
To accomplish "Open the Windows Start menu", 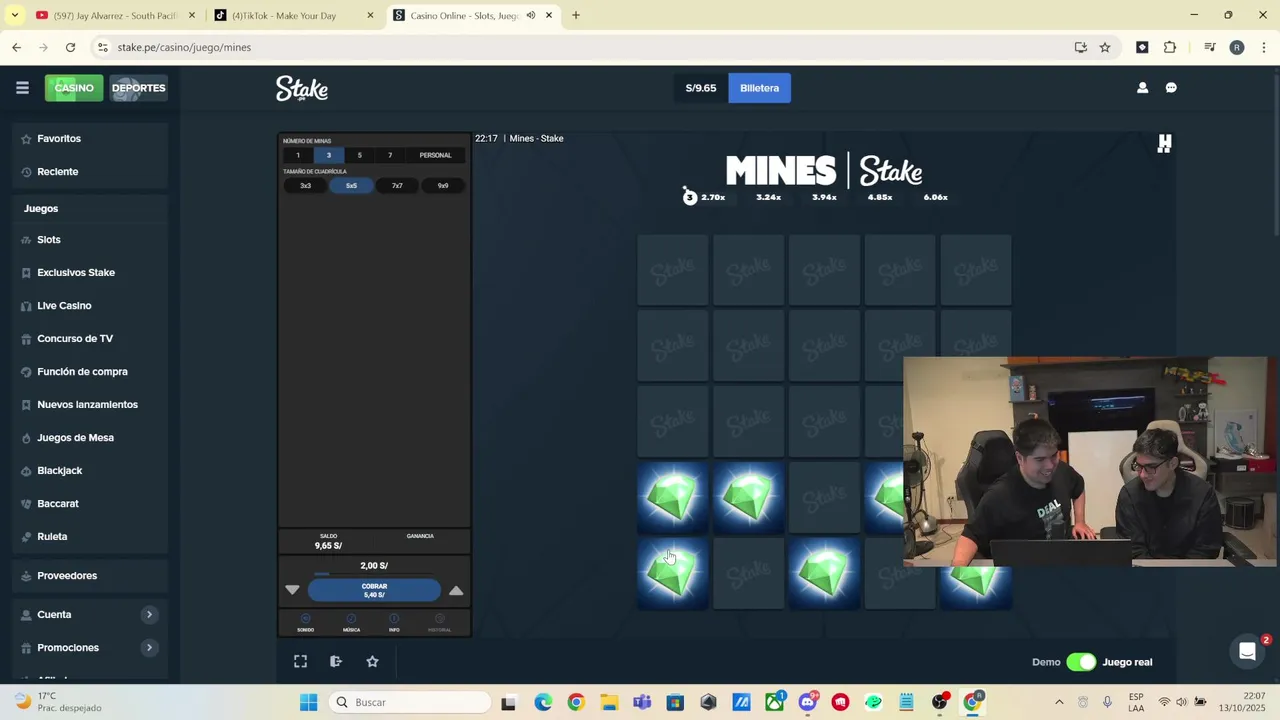I will pos(308,702).
